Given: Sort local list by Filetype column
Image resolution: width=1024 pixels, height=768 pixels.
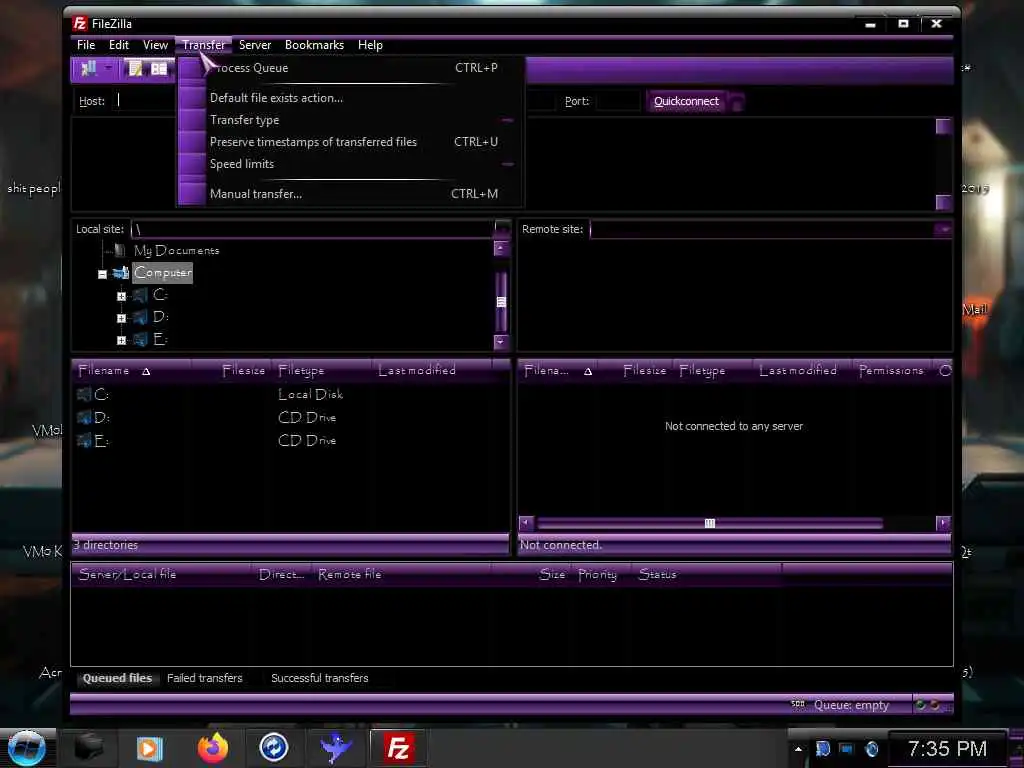Looking at the screenshot, I should coord(320,371).
